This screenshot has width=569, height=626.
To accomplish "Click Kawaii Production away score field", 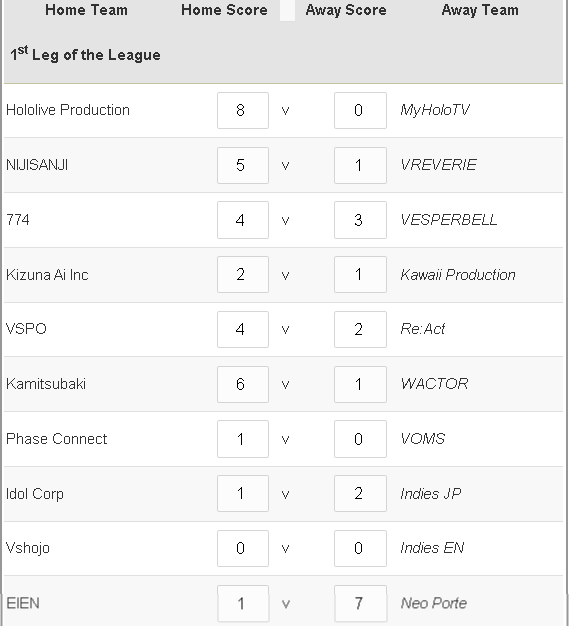I will click(x=360, y=275).
